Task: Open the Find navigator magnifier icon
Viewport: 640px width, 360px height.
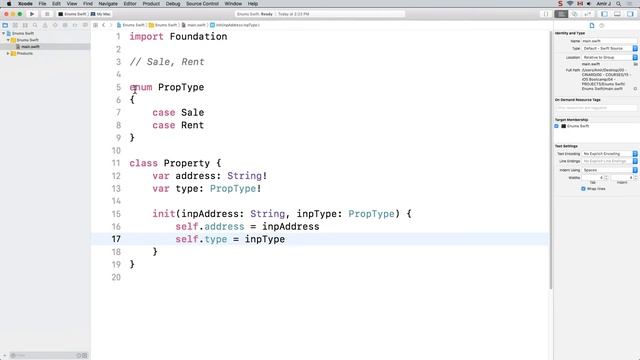Action: click(35, 25)
